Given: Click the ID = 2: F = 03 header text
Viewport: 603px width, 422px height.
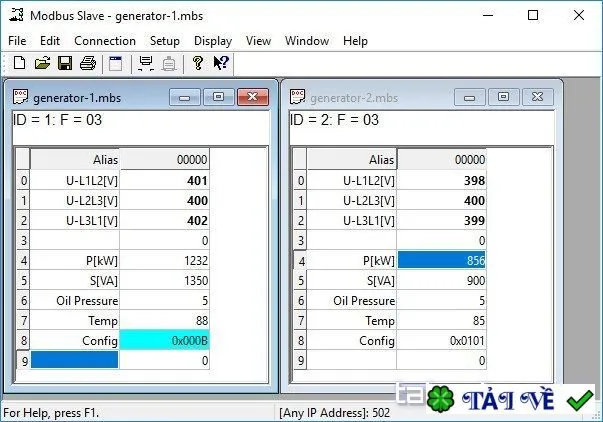Looking at the screenshot, I should pyautogui.click(x=335, y=120).
